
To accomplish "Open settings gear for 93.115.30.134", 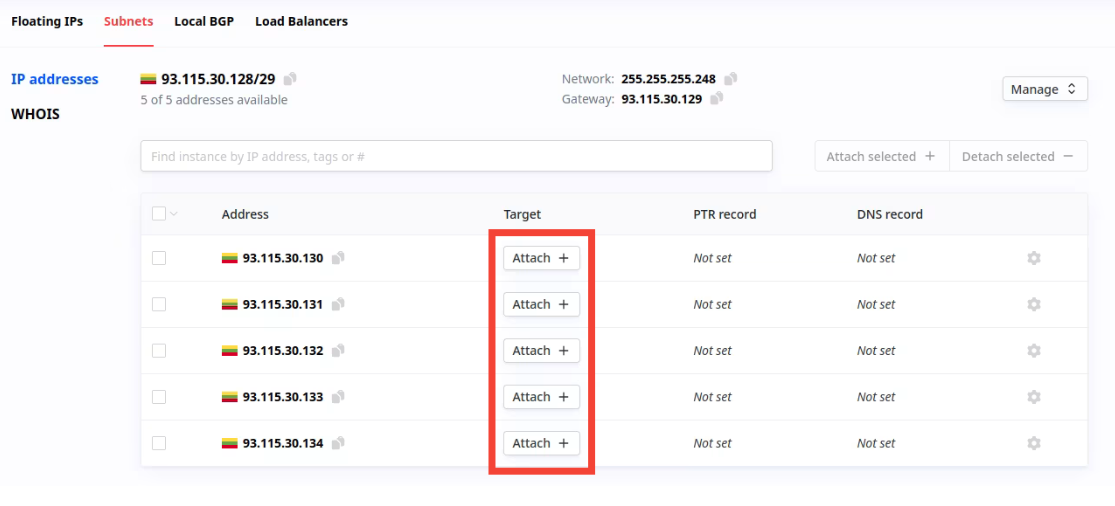I will 1034,443.
